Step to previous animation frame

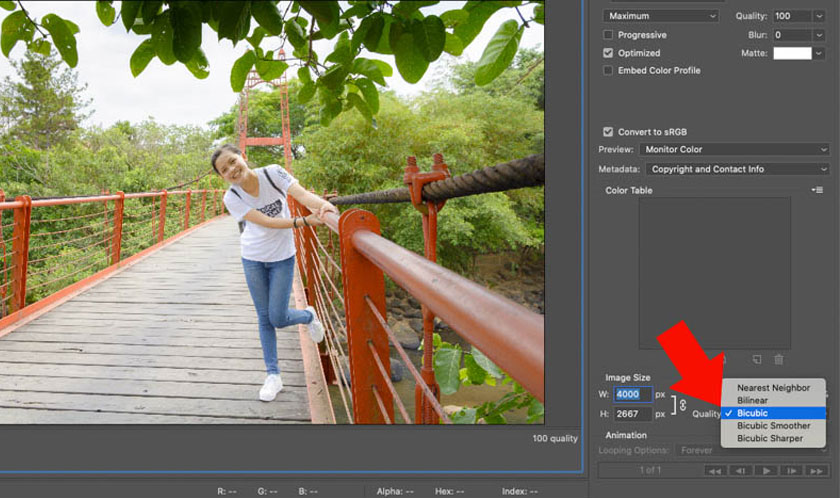click(x=741, y=470)
